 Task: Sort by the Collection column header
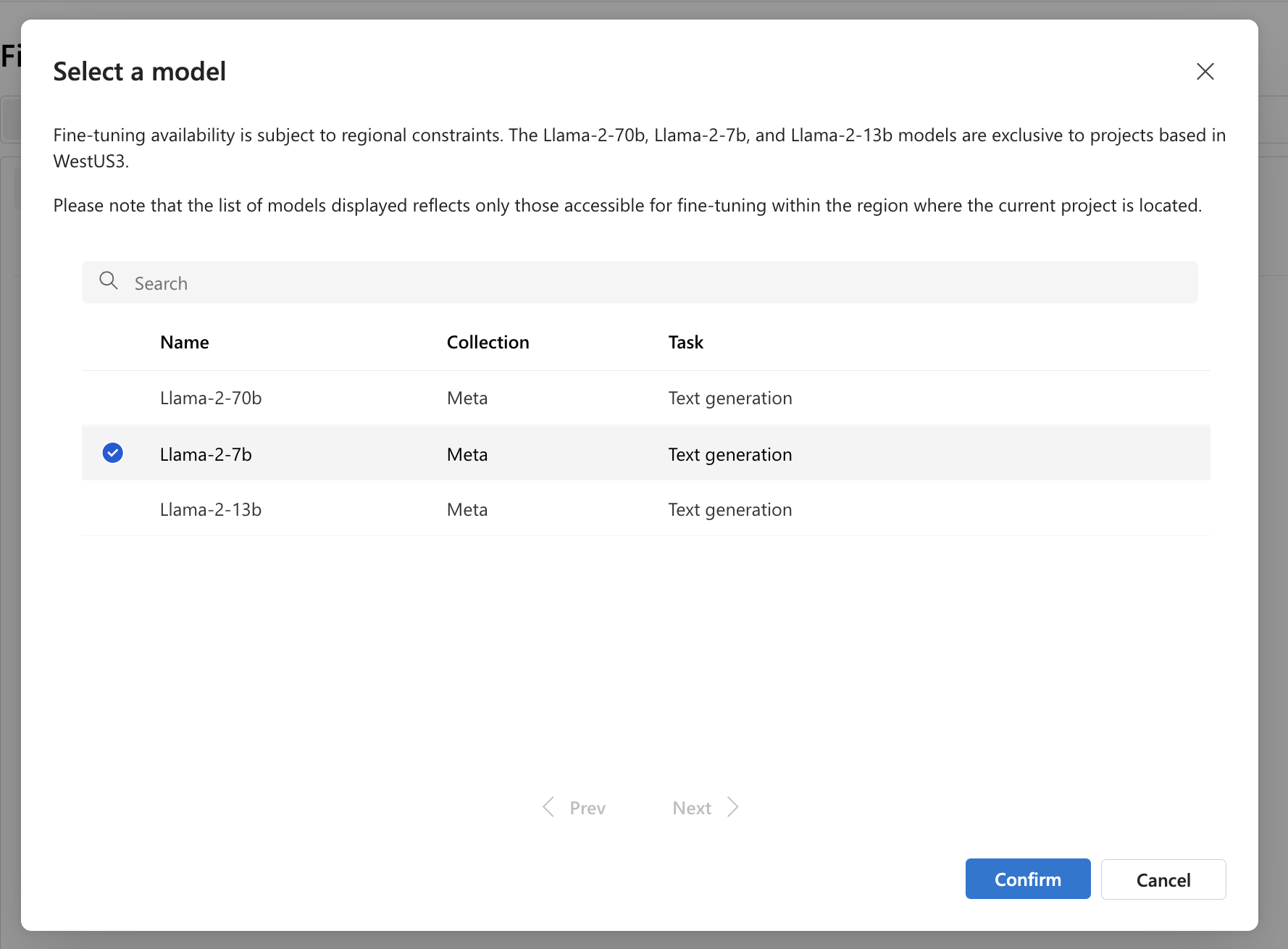click(488, 342)
